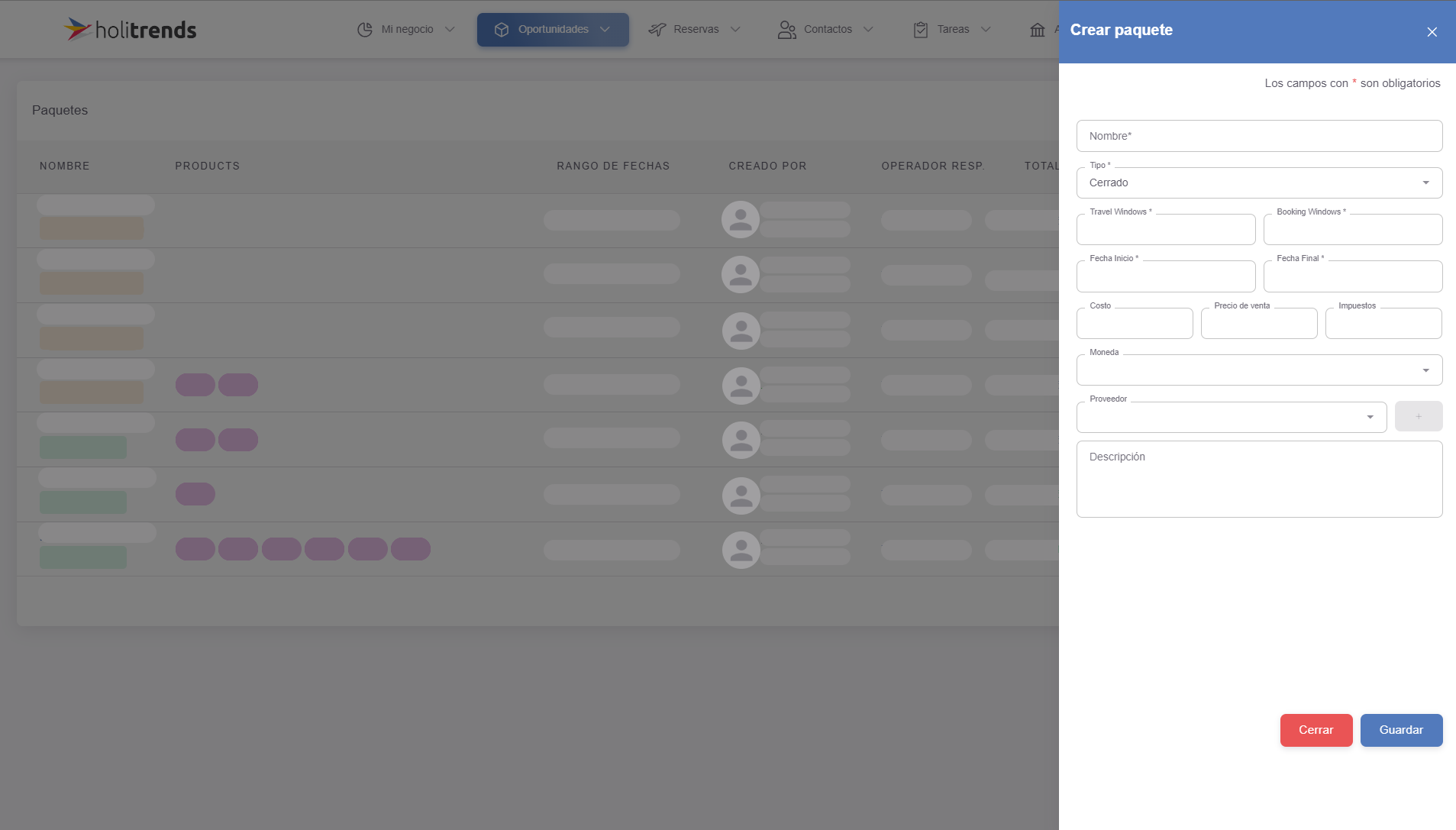Open the Tipo dropdown showing Cerrado

pos(1259,183)
